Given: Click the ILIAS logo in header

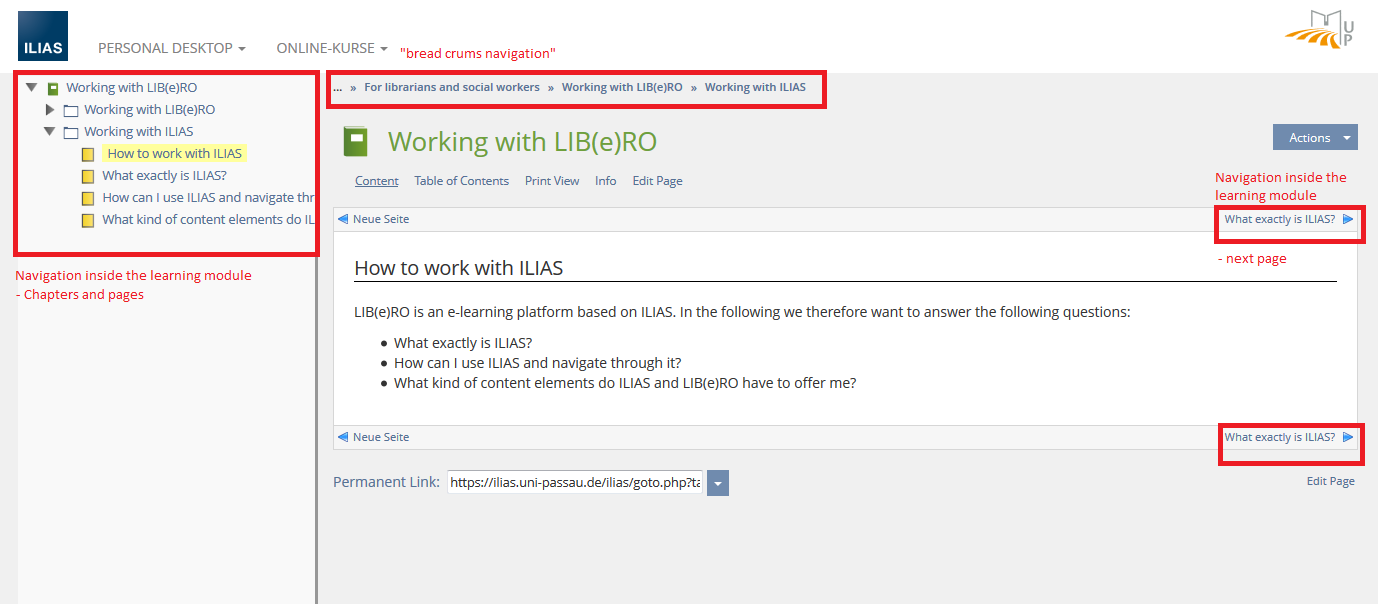Looking at the screenshot, I should coord(43,36).
